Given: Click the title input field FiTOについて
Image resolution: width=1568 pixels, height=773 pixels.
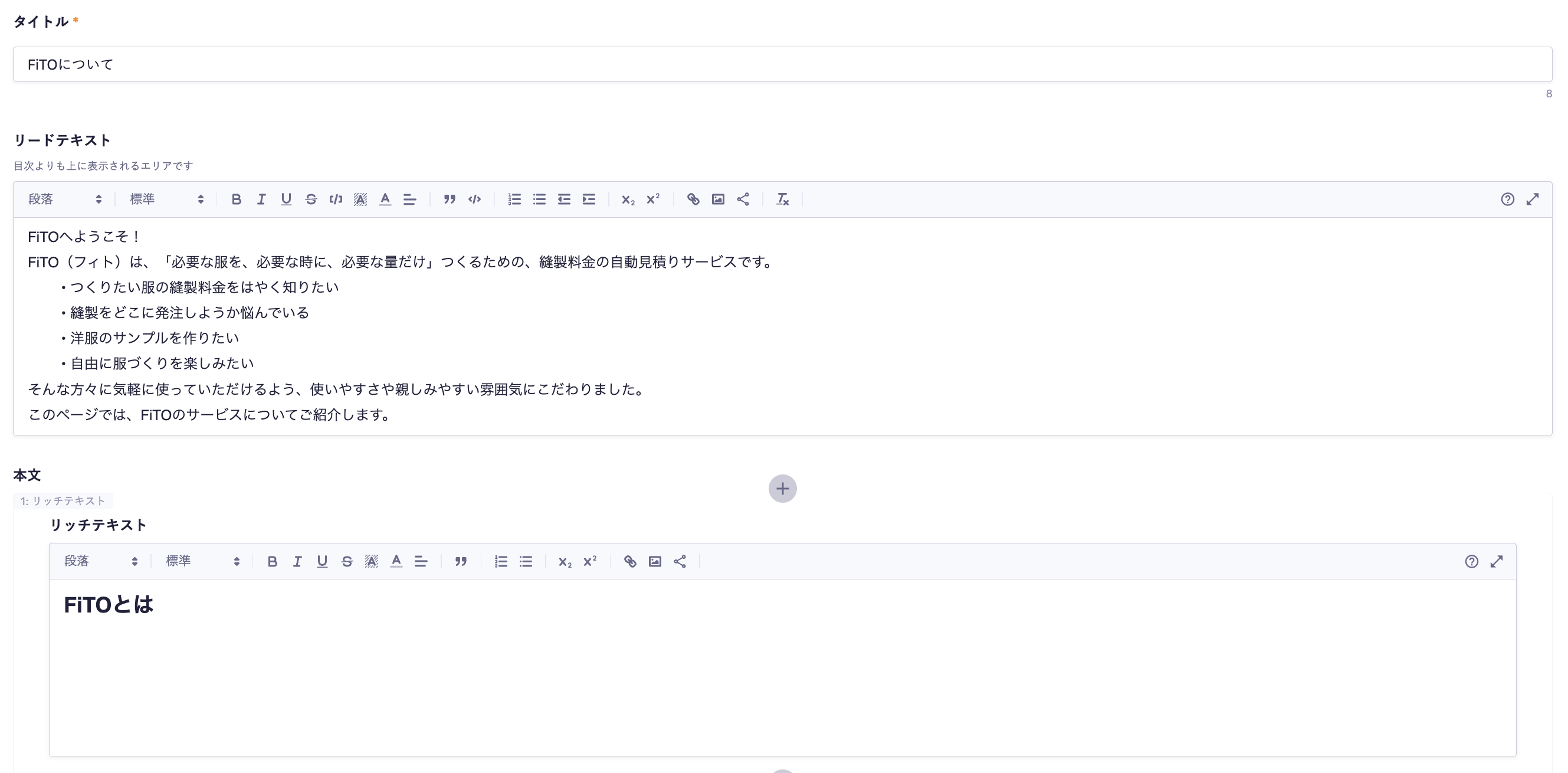Looking at the screenshot, I should pyautogui.click(x=783, y=64).
